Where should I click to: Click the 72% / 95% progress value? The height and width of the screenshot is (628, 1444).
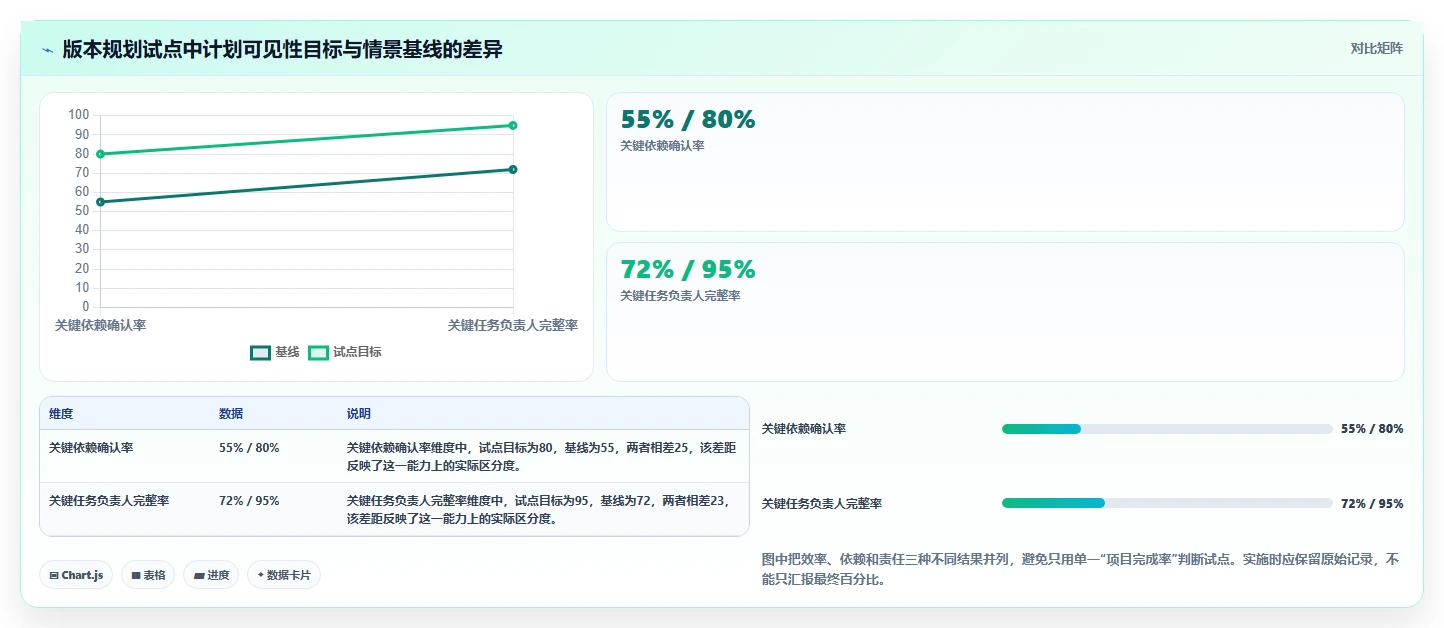click(x=1372, y=504)
